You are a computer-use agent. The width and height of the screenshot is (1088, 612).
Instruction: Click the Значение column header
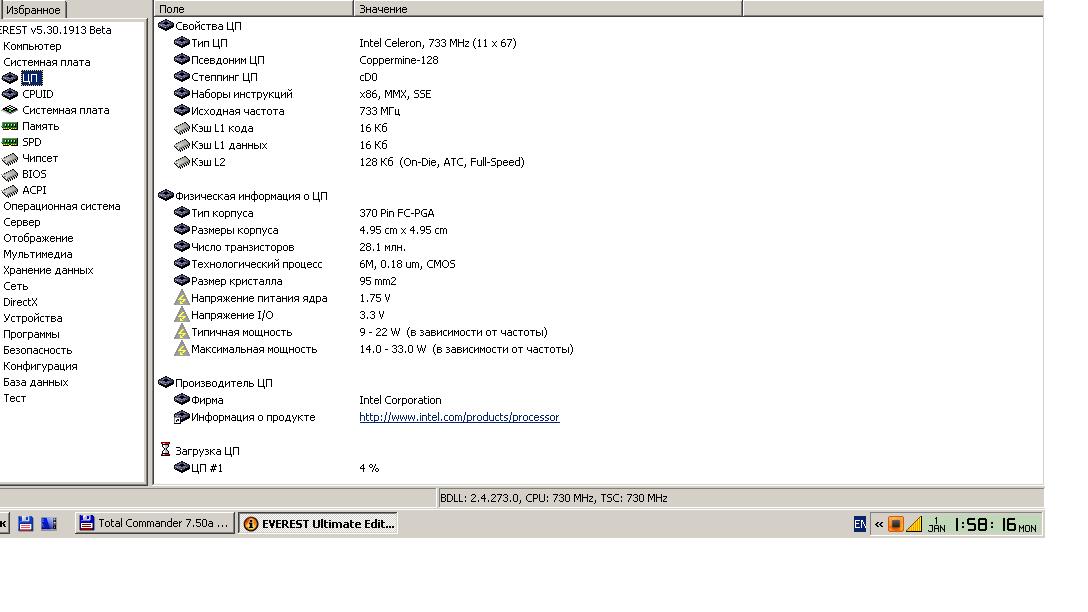pyautogui.click(x=547, y=9)
